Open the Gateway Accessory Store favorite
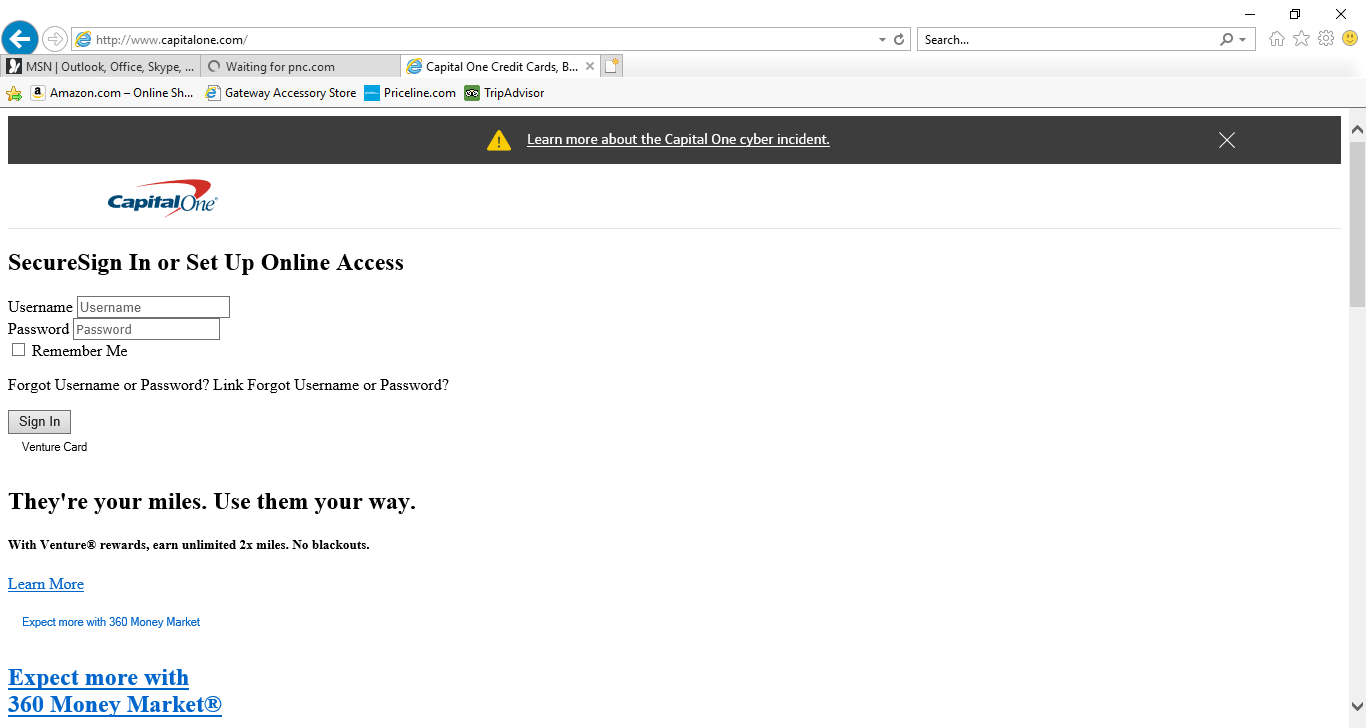This screenshot has height=728, width=1366. coord(281,93)
